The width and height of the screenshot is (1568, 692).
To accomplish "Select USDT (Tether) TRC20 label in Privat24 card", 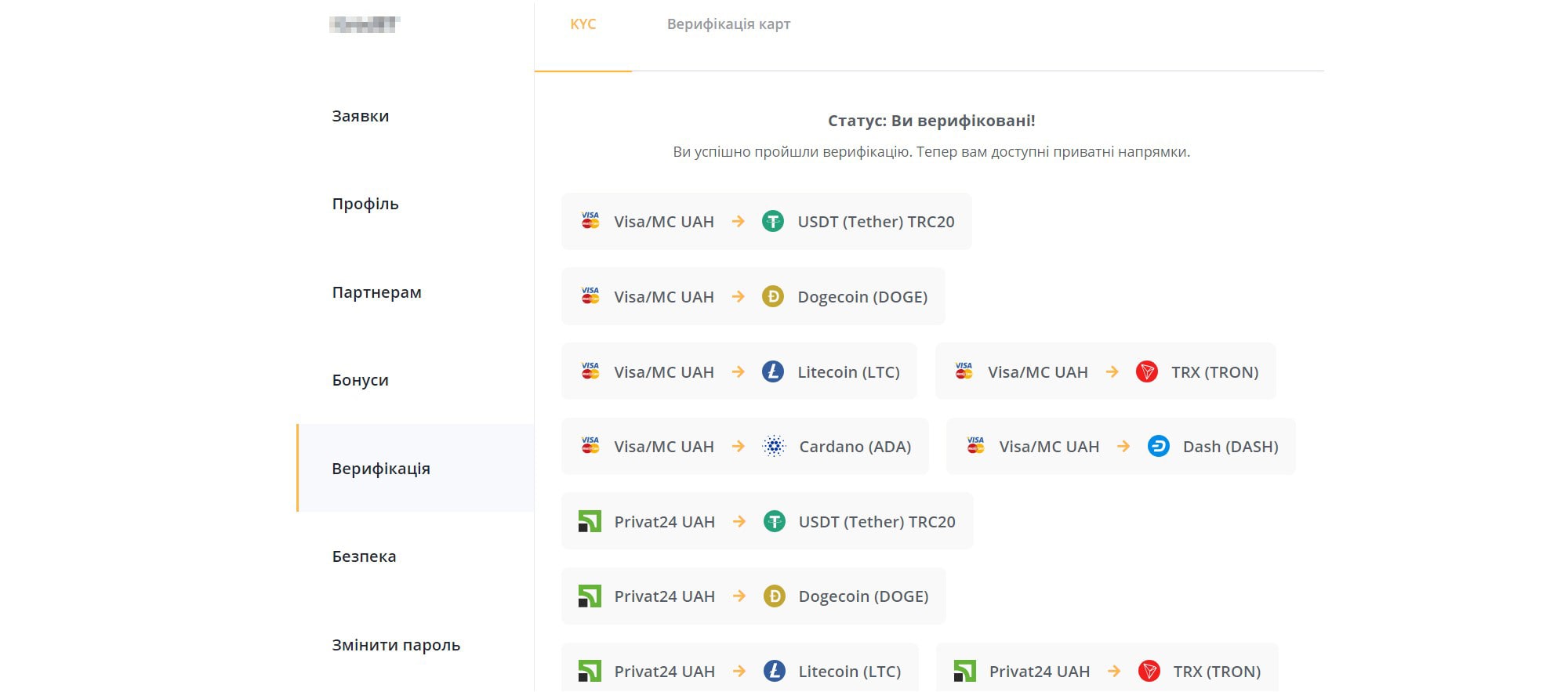I will 877,522.
